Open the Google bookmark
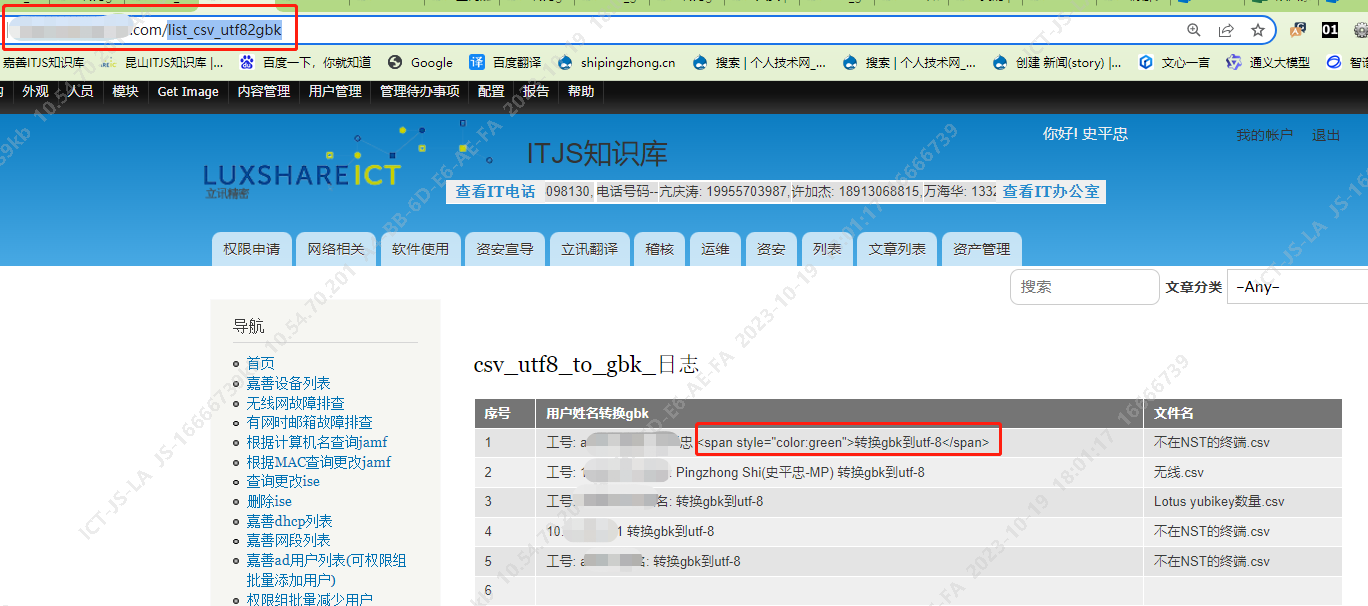Screen dimensions: 1368x606 (x=421, y=62)
